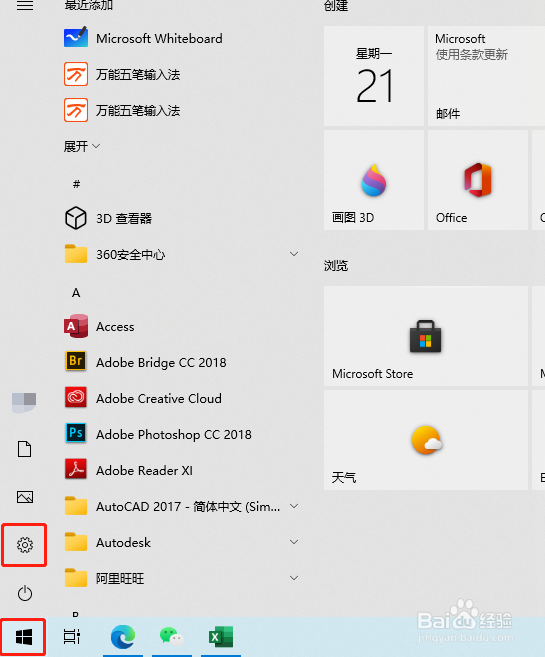Click the letter A group header
The width and height of the screenshot is (545, 657).
coord(76,292)
